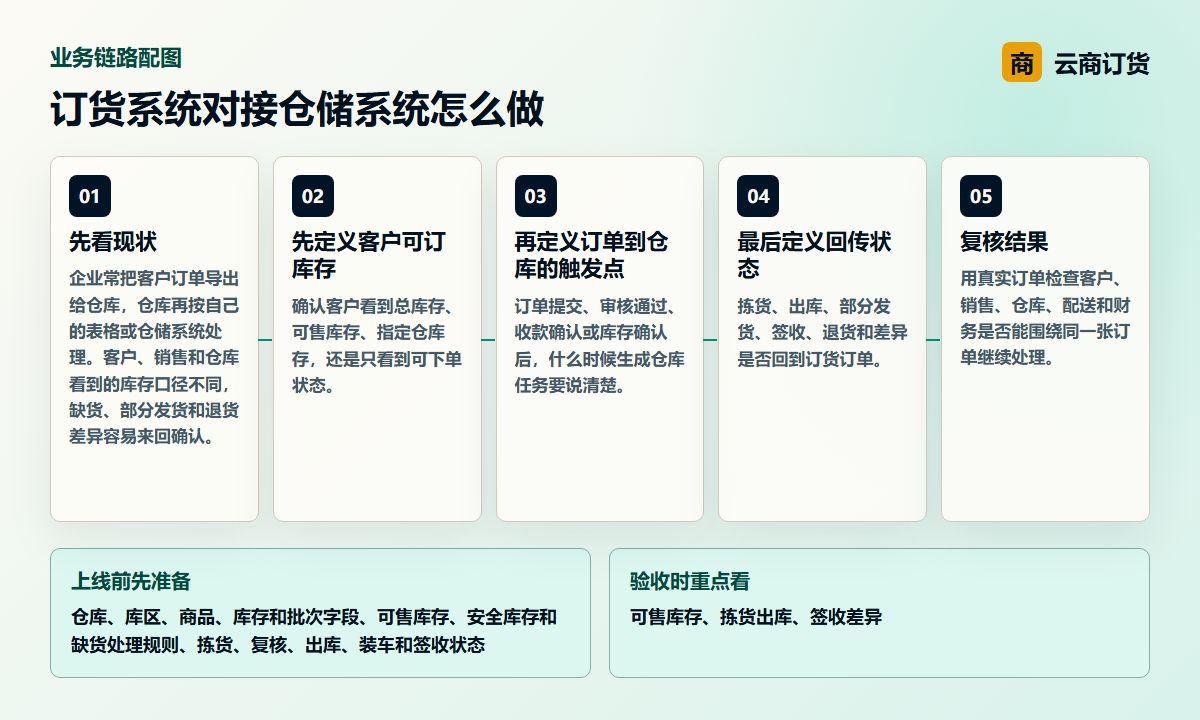Select the heading 再定义订单到仓库的触发点

coord(591,255)
